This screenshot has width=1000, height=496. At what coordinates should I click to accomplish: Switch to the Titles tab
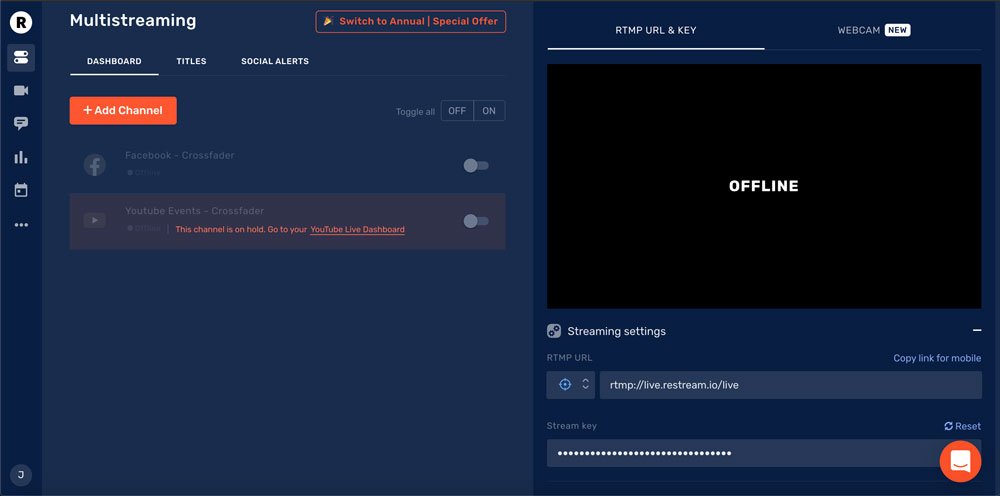pyautogui.click(x=191, y=61)
